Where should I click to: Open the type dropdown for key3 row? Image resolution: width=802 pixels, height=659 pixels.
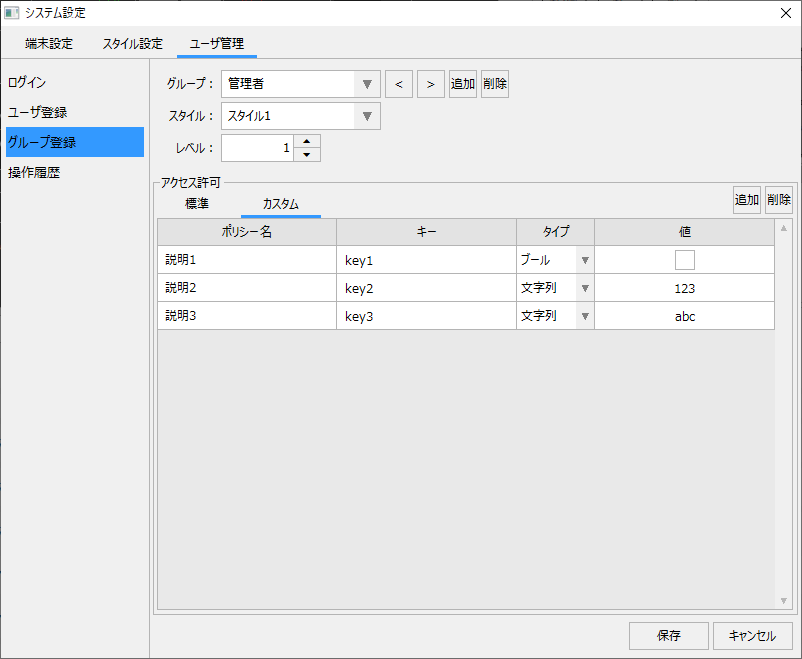(585, 316)
